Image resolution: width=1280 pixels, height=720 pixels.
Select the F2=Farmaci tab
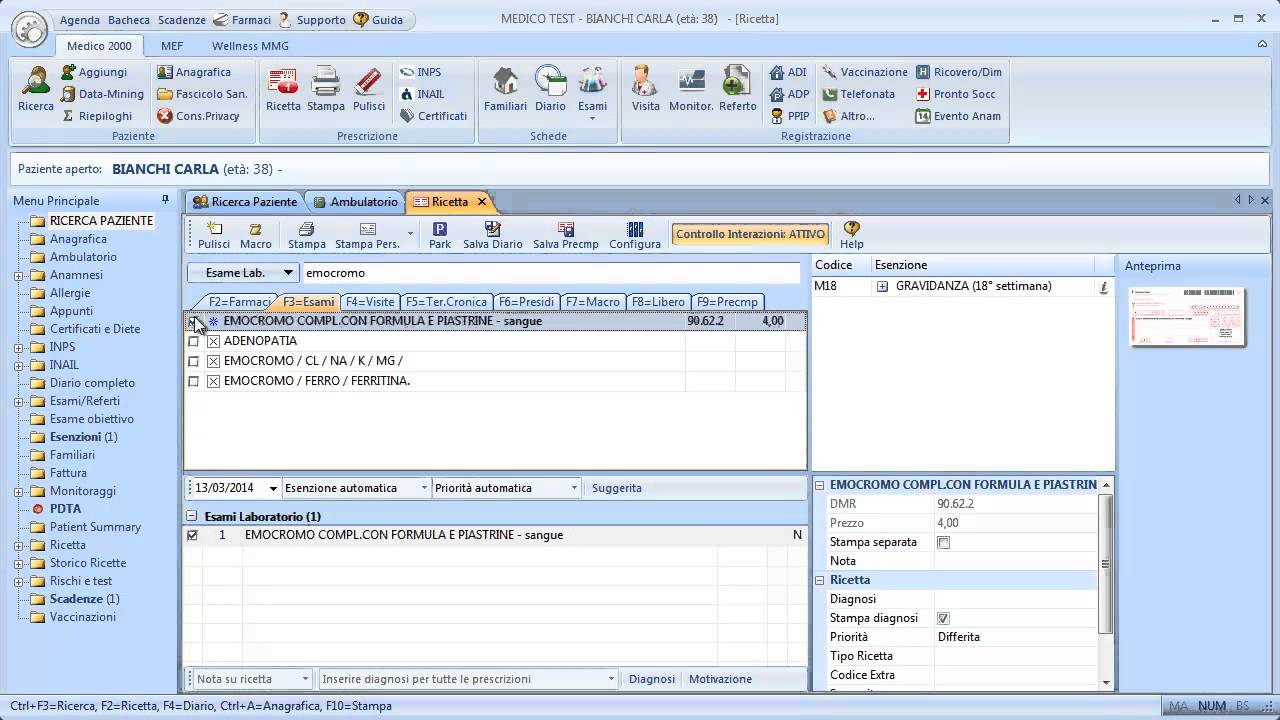pyautogui.click(x=237, y=301)
